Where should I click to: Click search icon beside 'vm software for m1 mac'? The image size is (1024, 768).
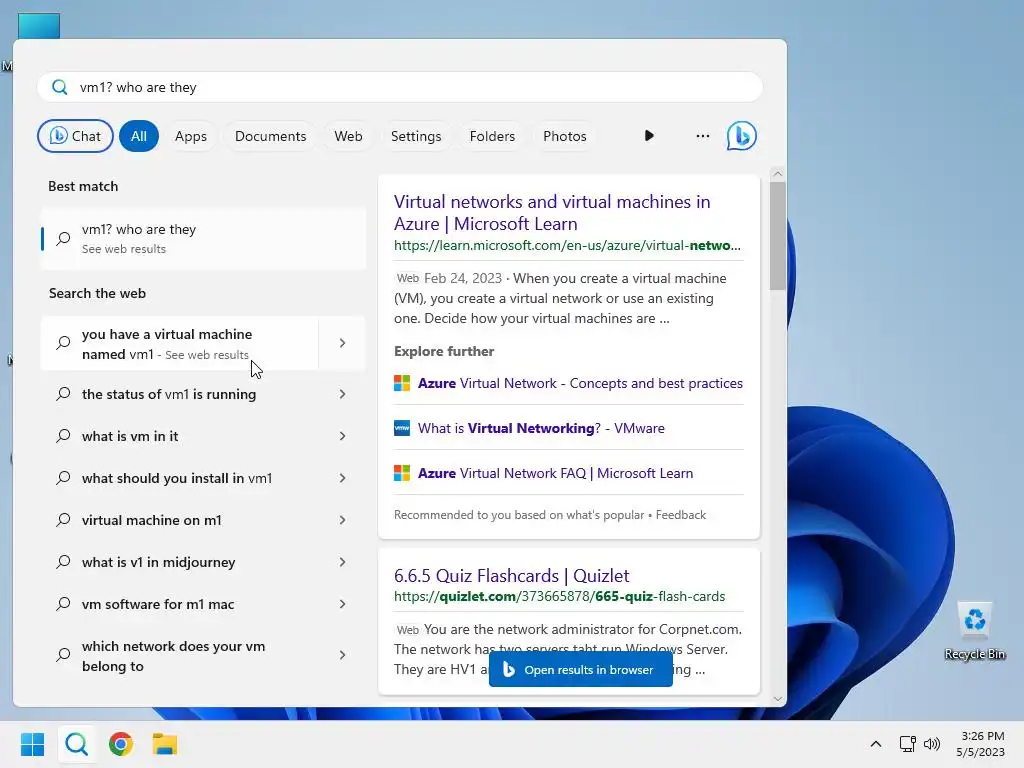[63, 604]
